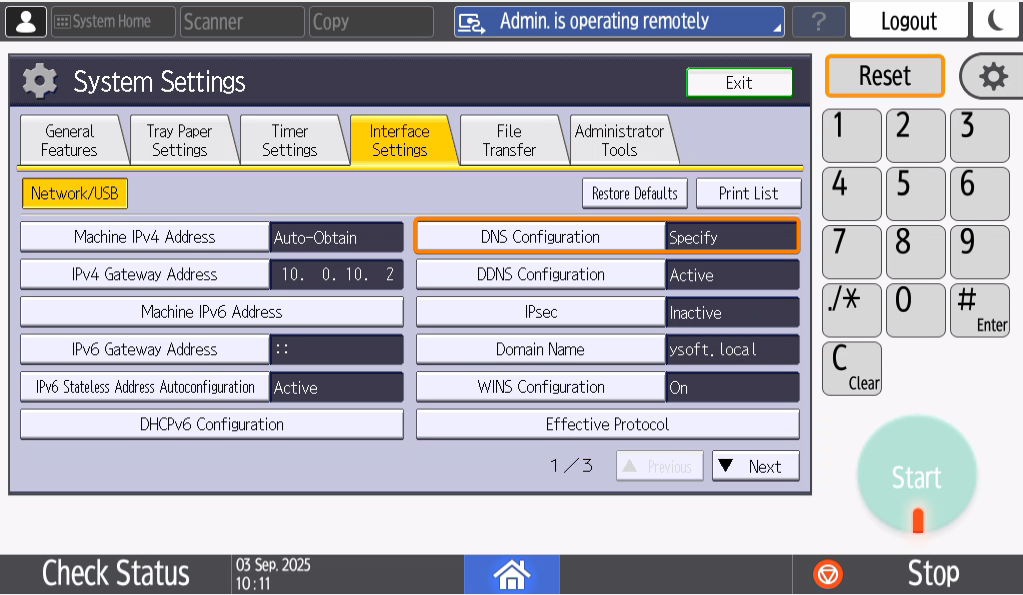Toggle the WINS Configuration setting
The height and width of the screenshot is (595, 1023).
pyautogui.click(x=540, y=387)
